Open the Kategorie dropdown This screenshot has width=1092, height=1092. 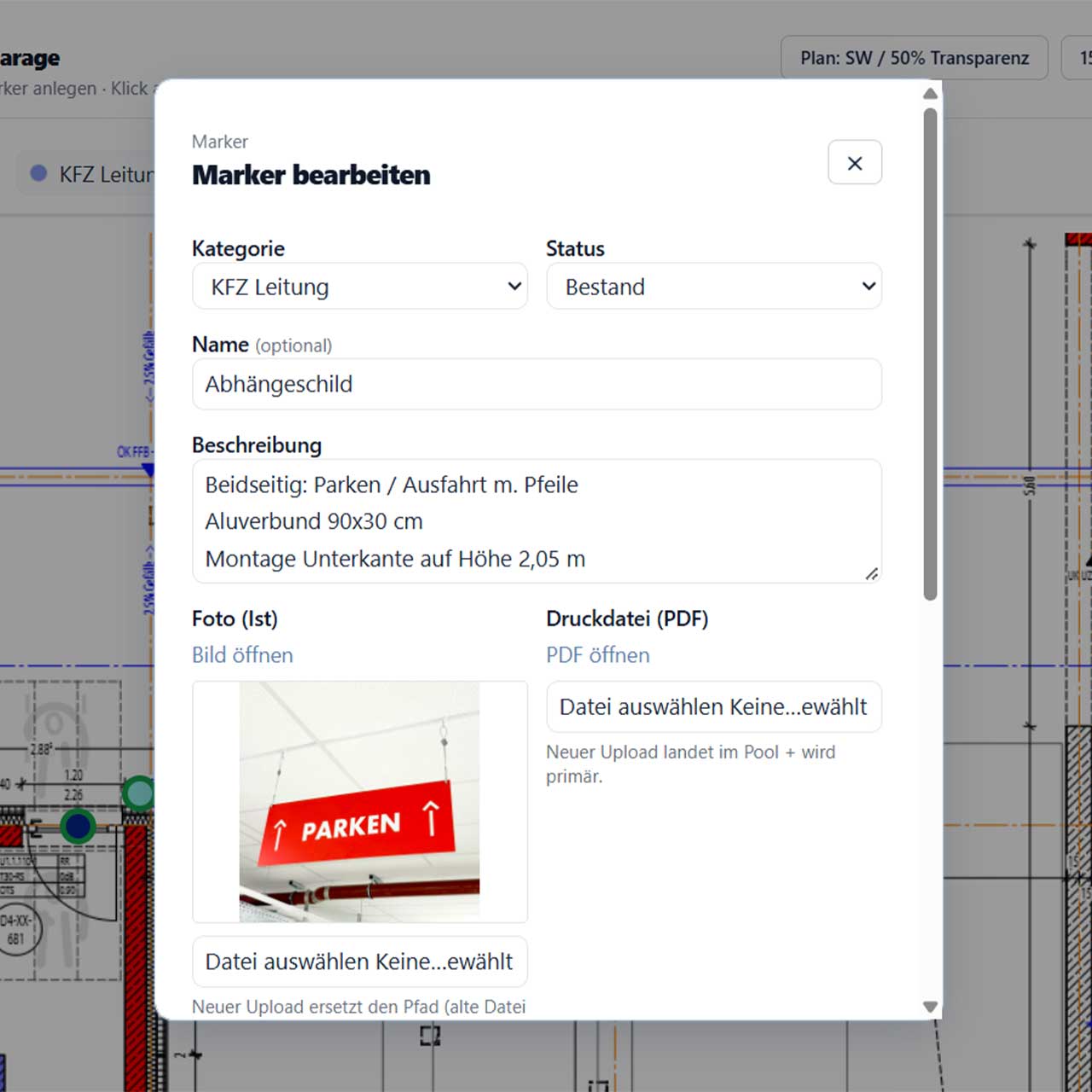point(360,287)
